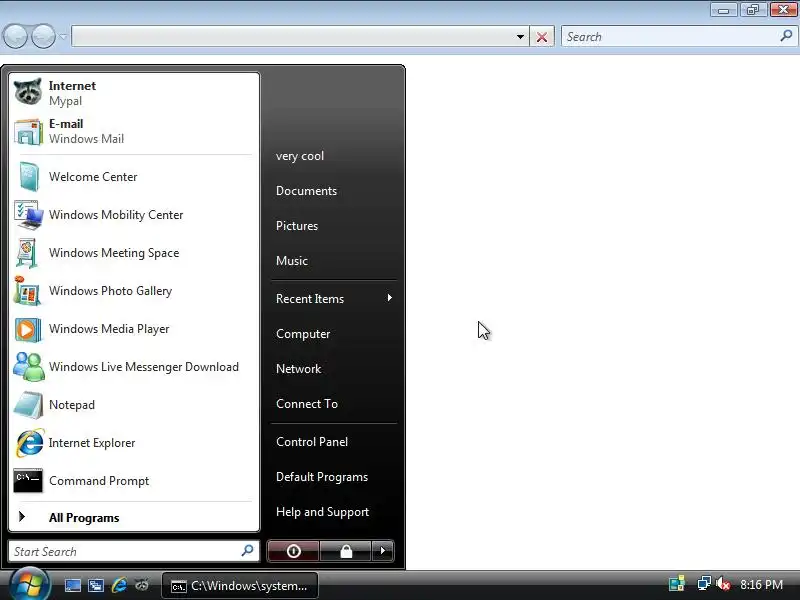Click the muted volume tray icon
This screenshot has width=800, height=600.
tap(723, 584)
